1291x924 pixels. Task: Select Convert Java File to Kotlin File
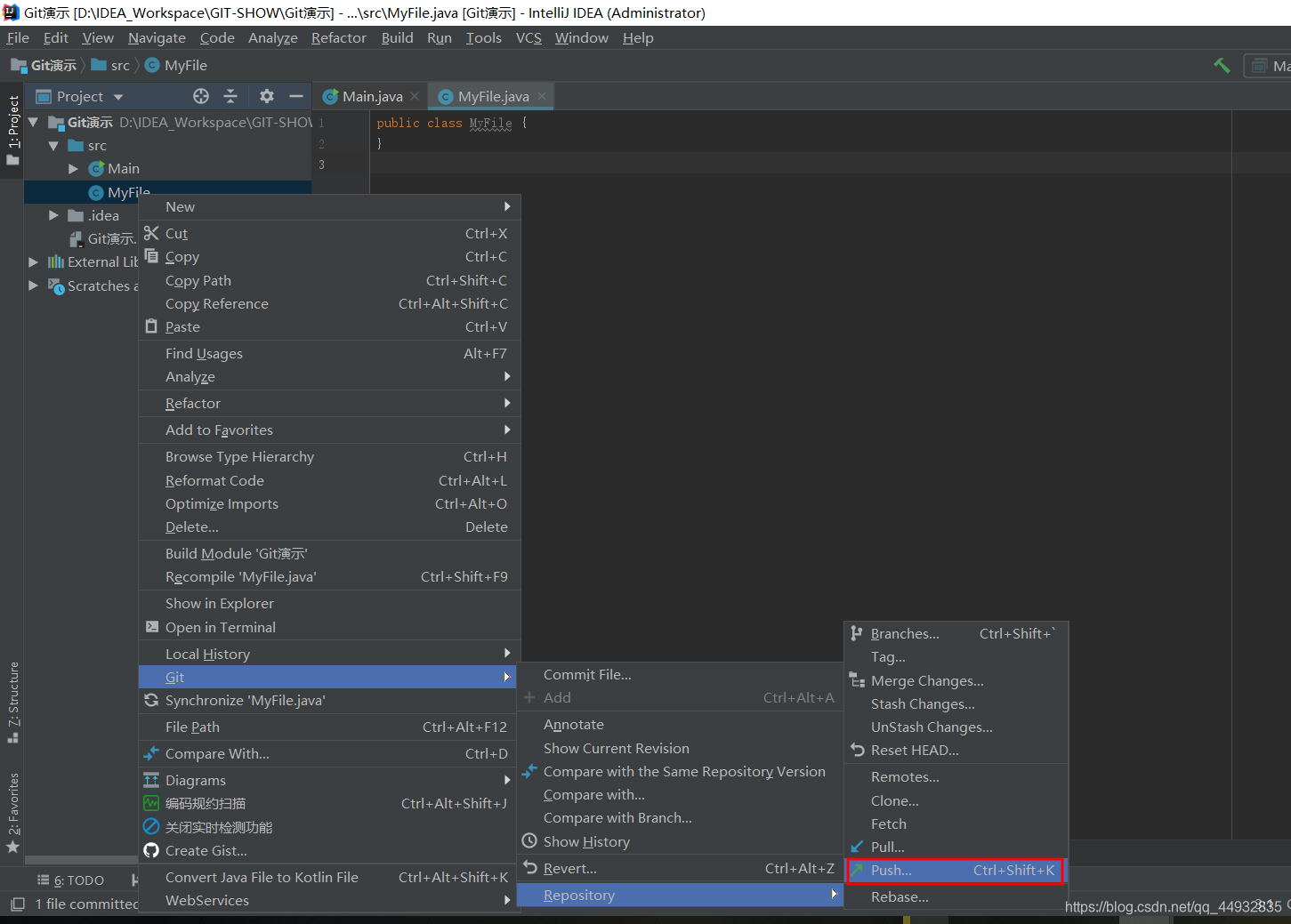(329, 877)
